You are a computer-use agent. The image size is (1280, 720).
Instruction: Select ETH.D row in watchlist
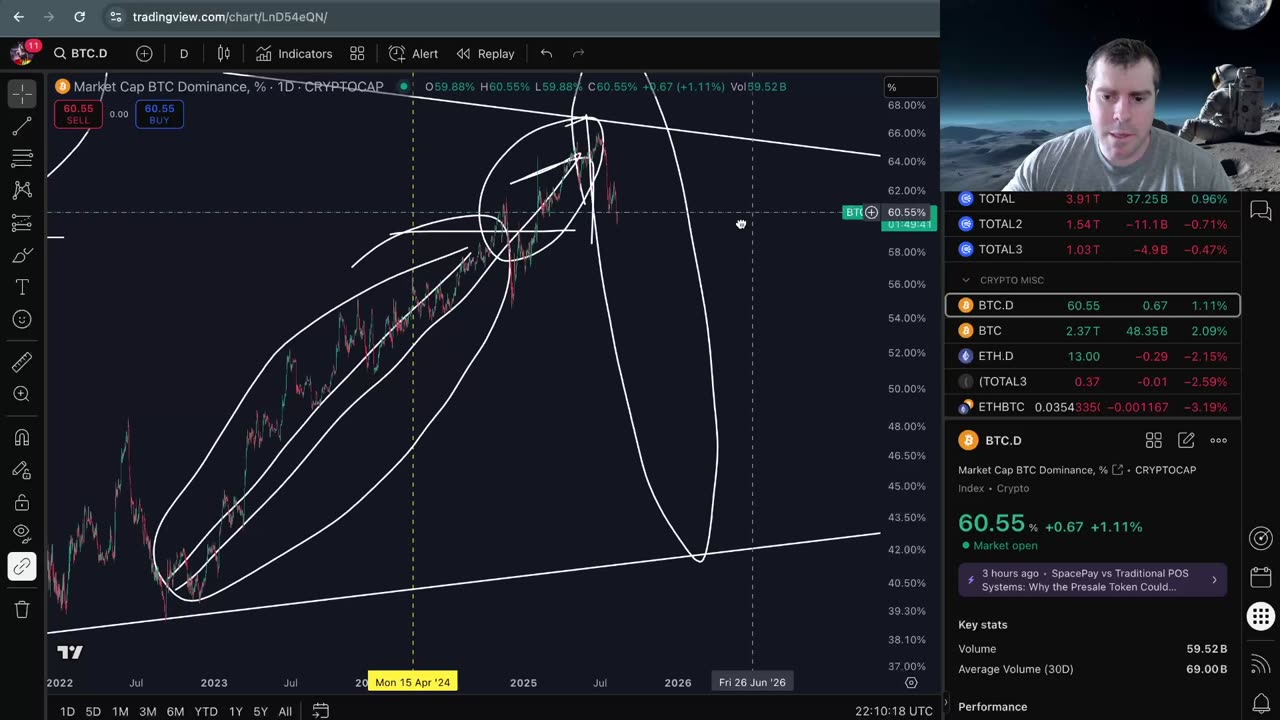[x=1093, y=356]
